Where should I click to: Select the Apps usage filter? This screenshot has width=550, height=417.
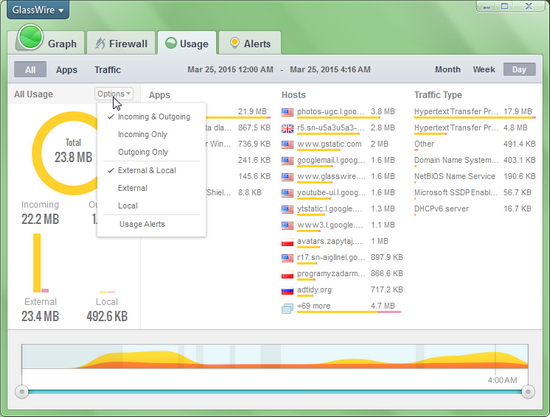click(x=67, y=69)
